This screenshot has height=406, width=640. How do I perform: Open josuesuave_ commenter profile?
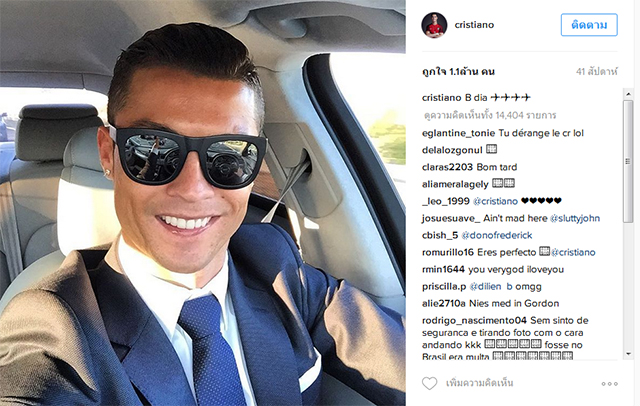(451, 218)
